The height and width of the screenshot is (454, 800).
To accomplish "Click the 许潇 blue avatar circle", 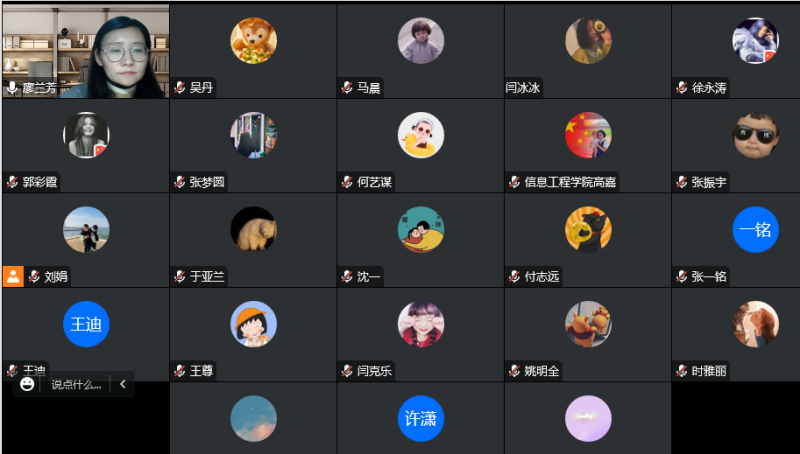I will (x=421, y=418).
